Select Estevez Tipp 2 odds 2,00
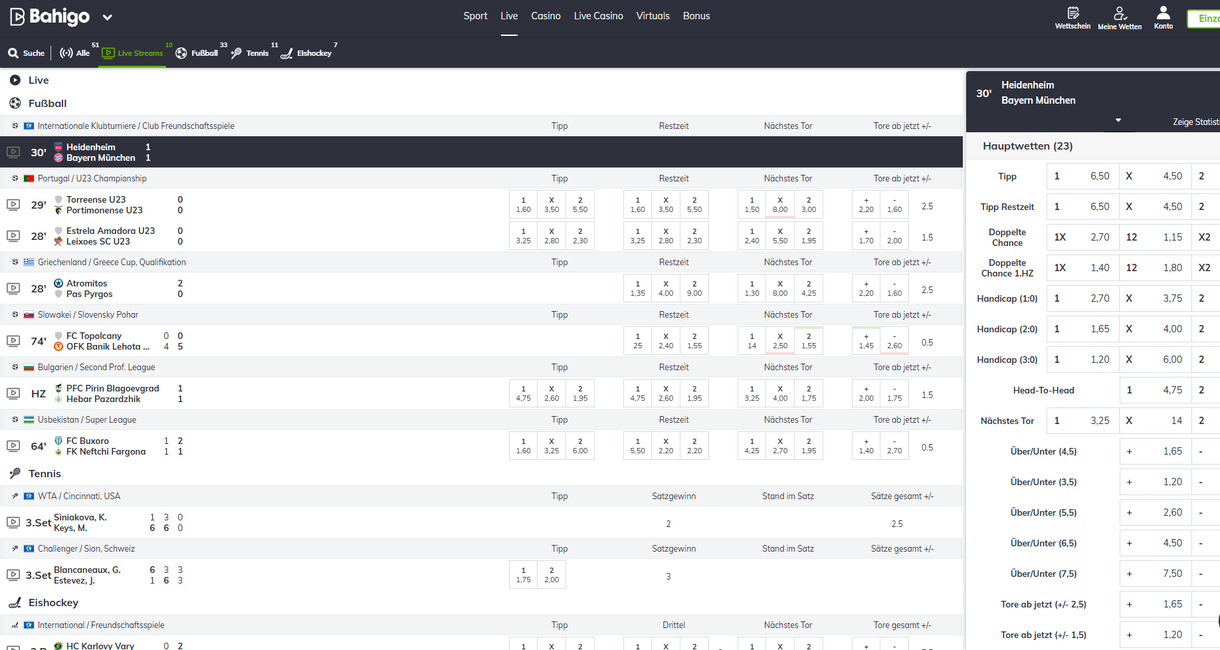 (x=552, y=575)
